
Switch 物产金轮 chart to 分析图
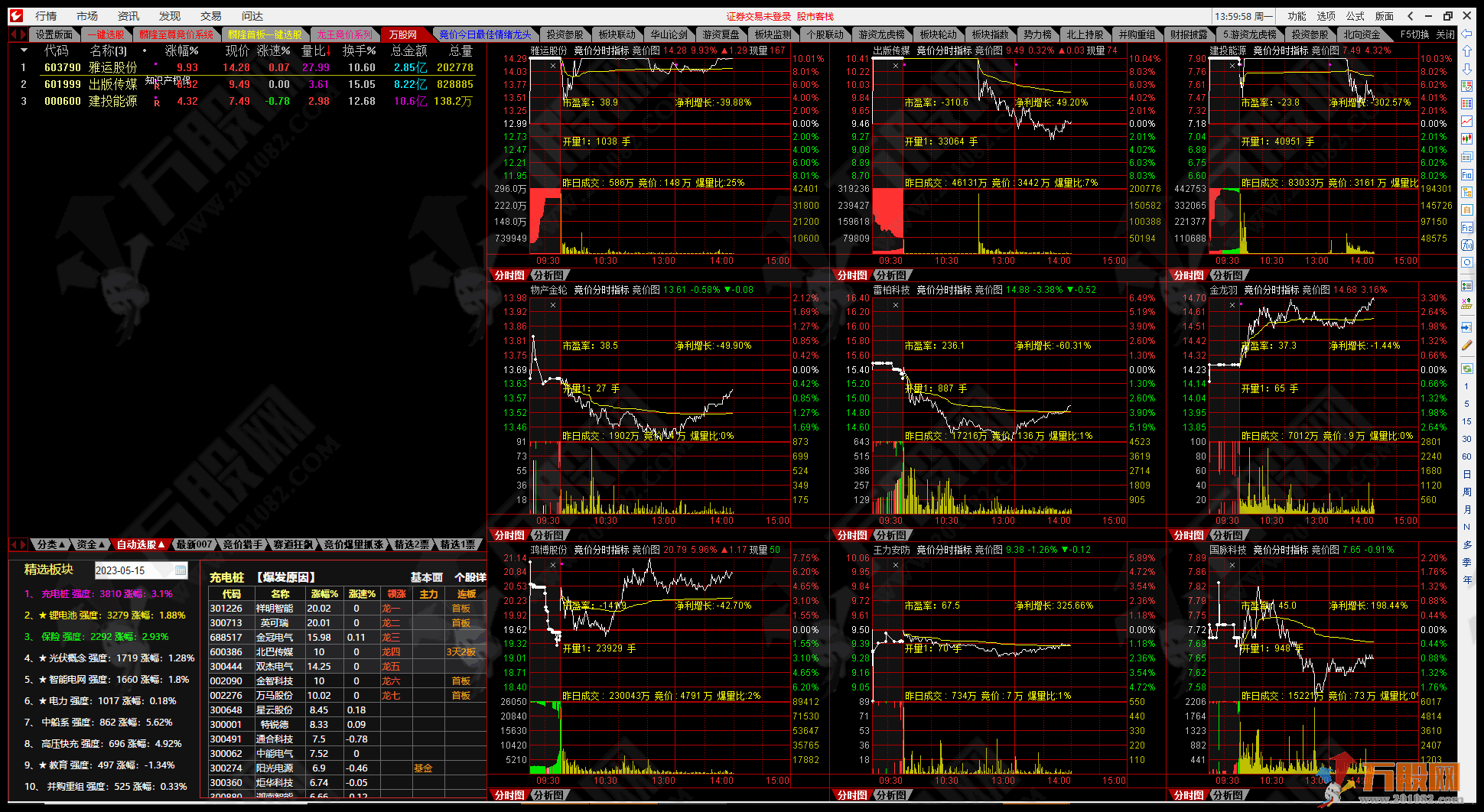(x=548, y=535)
